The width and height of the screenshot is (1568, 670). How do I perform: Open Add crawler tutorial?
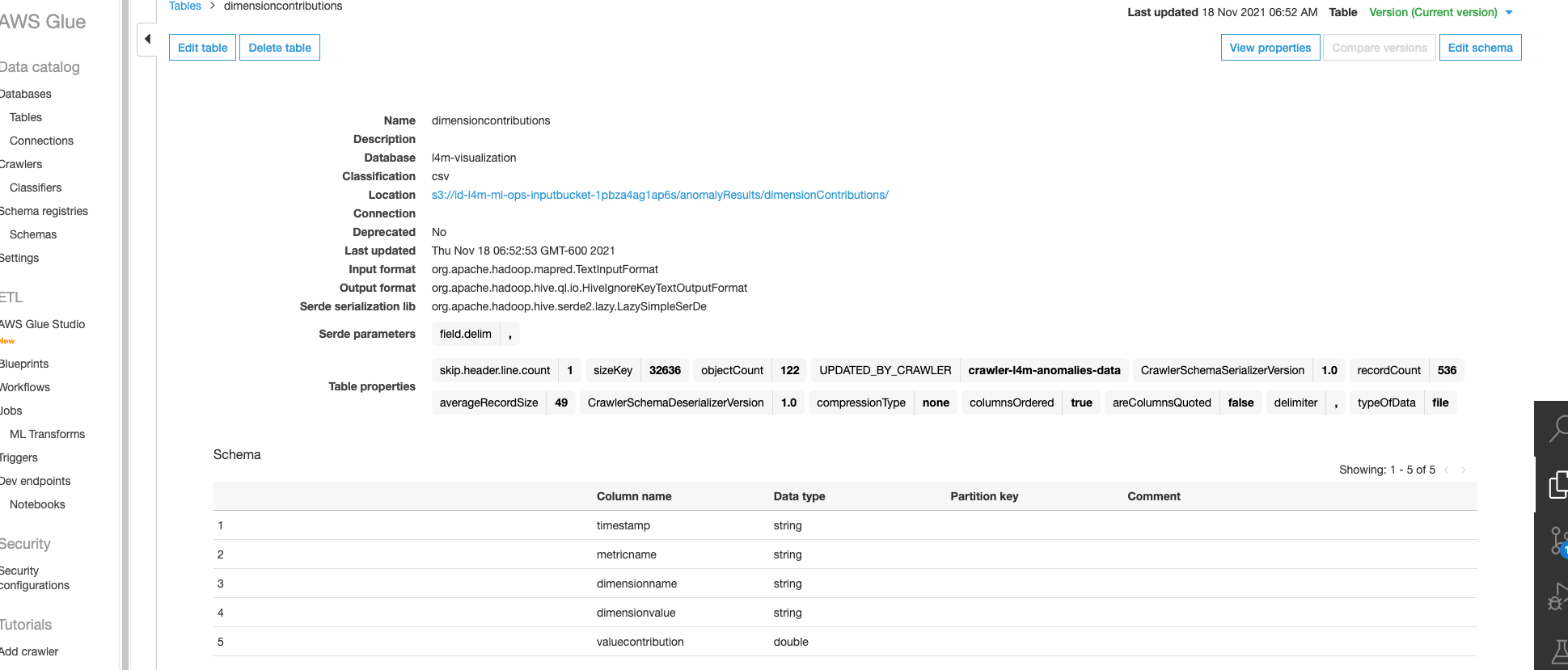click(29, 651)
